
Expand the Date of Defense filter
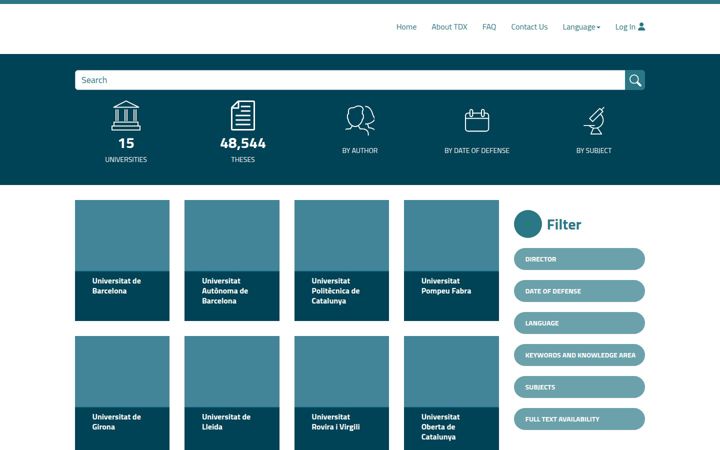click(x=579, y=291)
